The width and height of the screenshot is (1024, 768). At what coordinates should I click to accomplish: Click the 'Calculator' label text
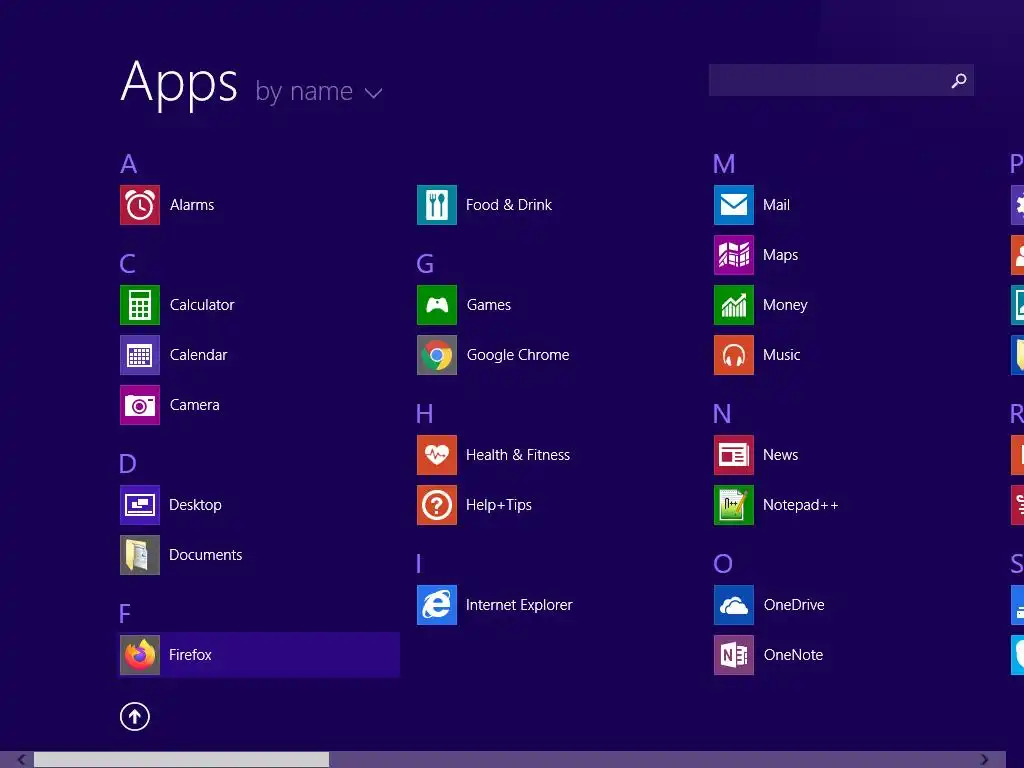[x=202, y=305]
